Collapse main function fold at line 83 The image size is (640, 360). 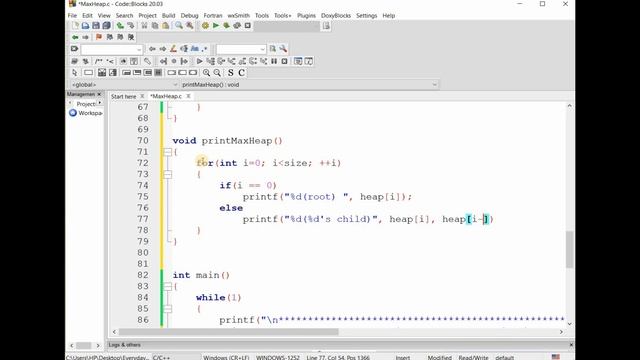coord(167,287)
